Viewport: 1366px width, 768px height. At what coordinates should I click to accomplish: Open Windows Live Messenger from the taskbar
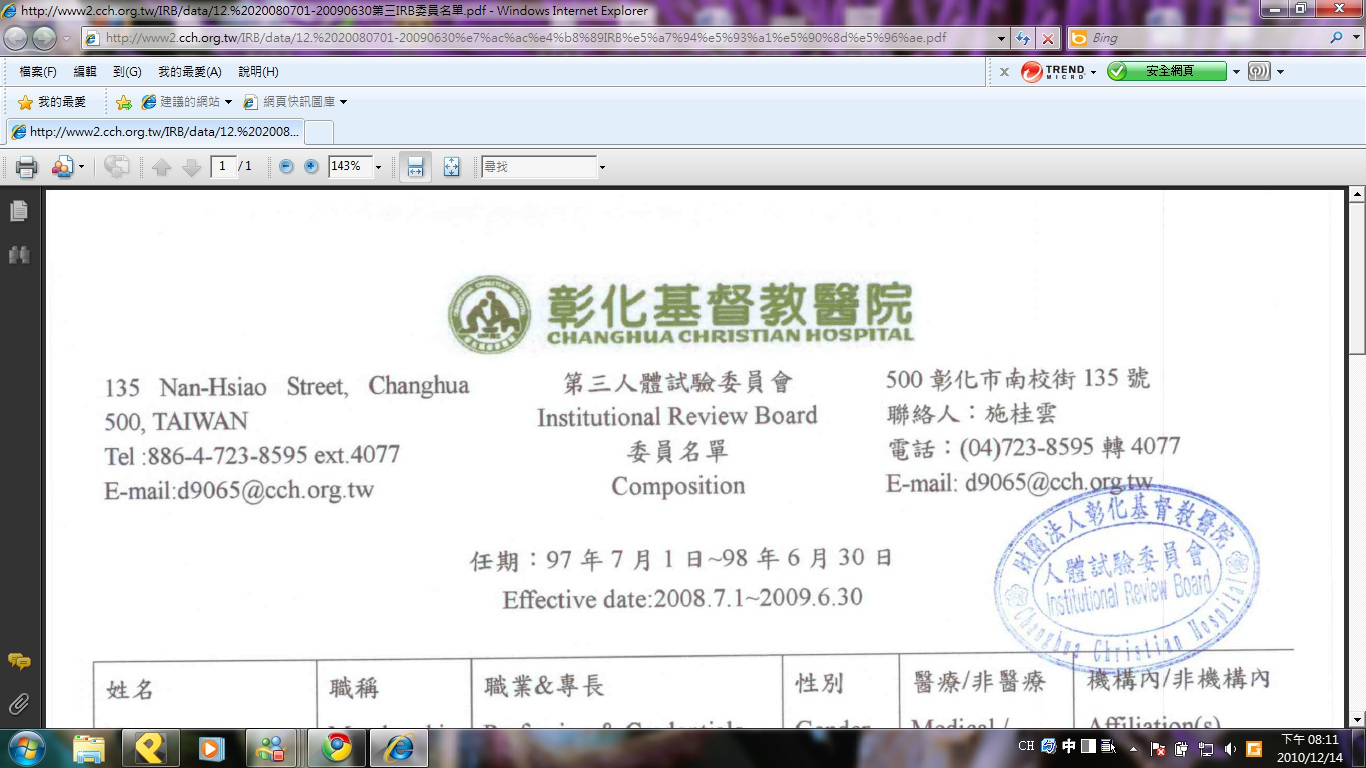click(x=271, y=748)
